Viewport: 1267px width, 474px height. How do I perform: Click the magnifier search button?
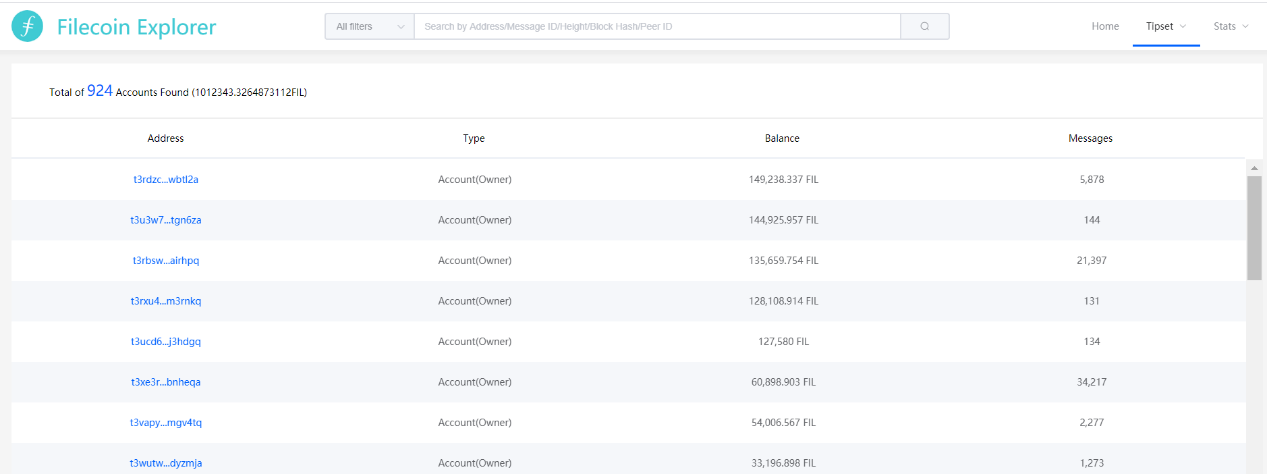(925, 27)
